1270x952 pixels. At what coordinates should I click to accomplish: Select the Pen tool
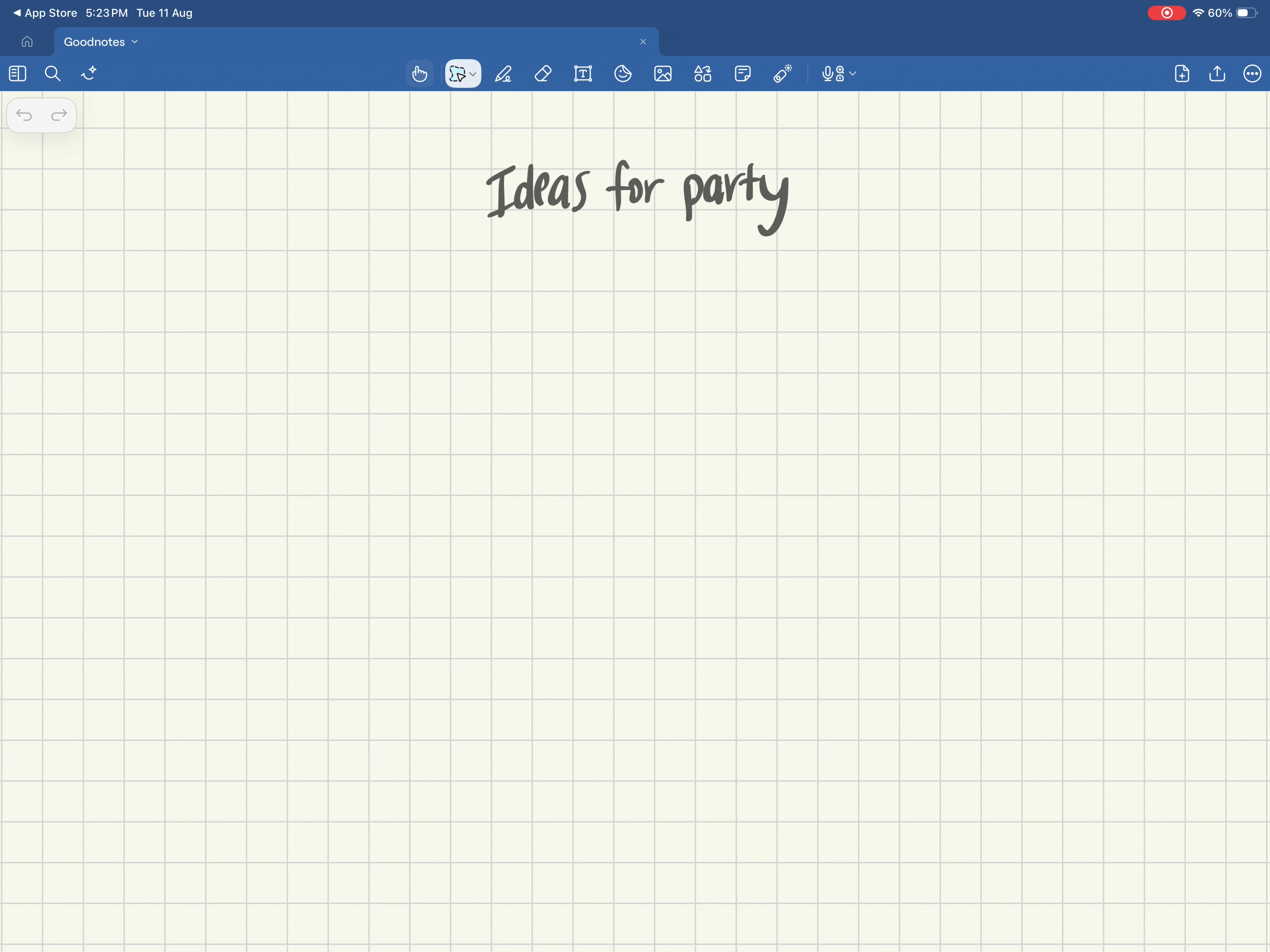(x=504, y=73)
